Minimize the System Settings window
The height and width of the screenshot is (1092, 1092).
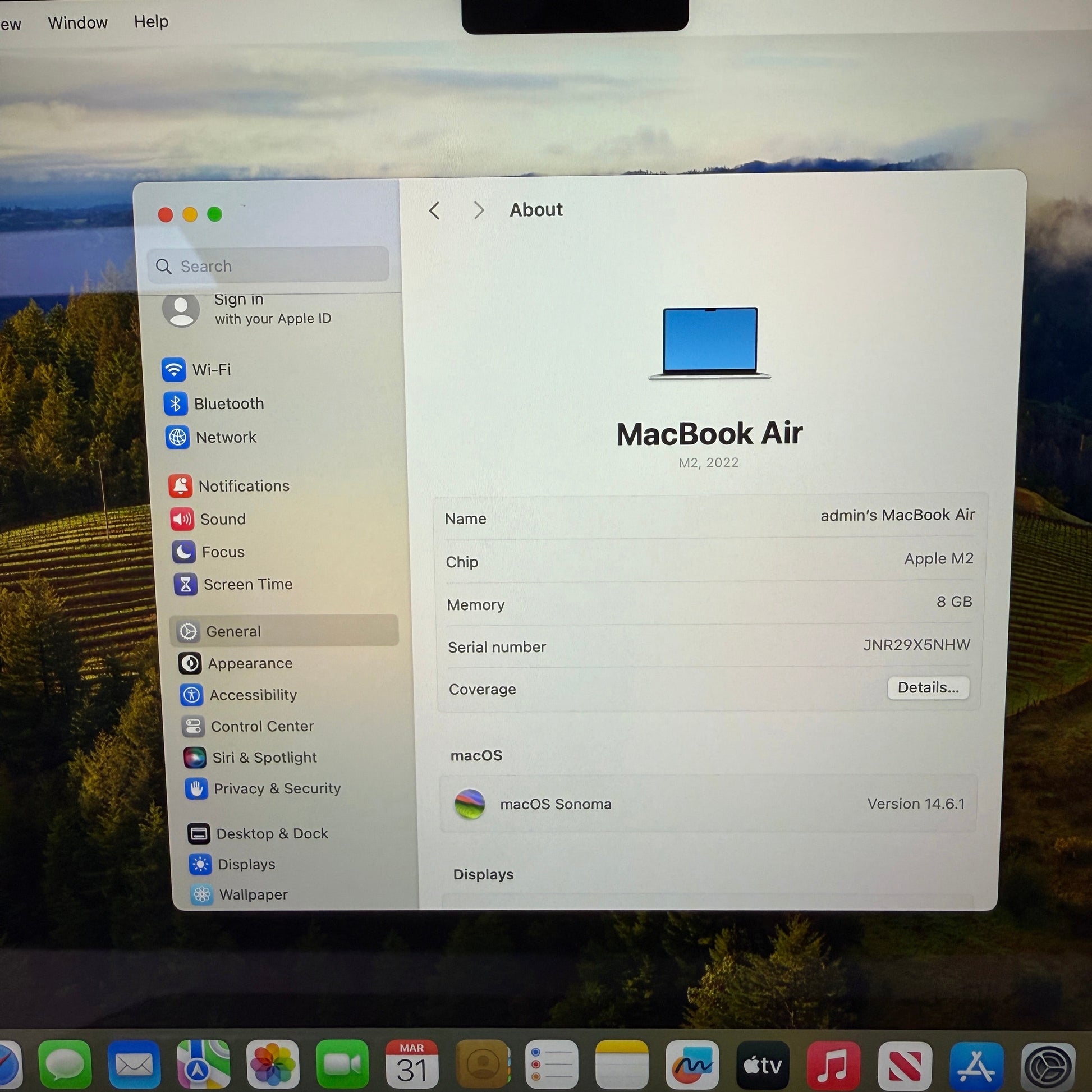[190, 214]
